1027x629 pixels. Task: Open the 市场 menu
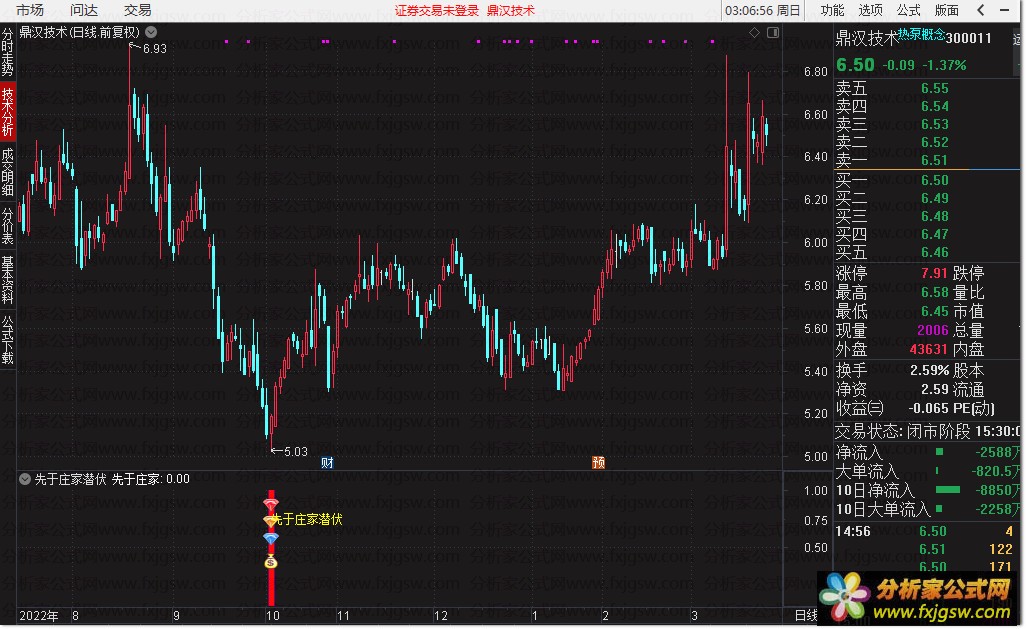(29, 10)
